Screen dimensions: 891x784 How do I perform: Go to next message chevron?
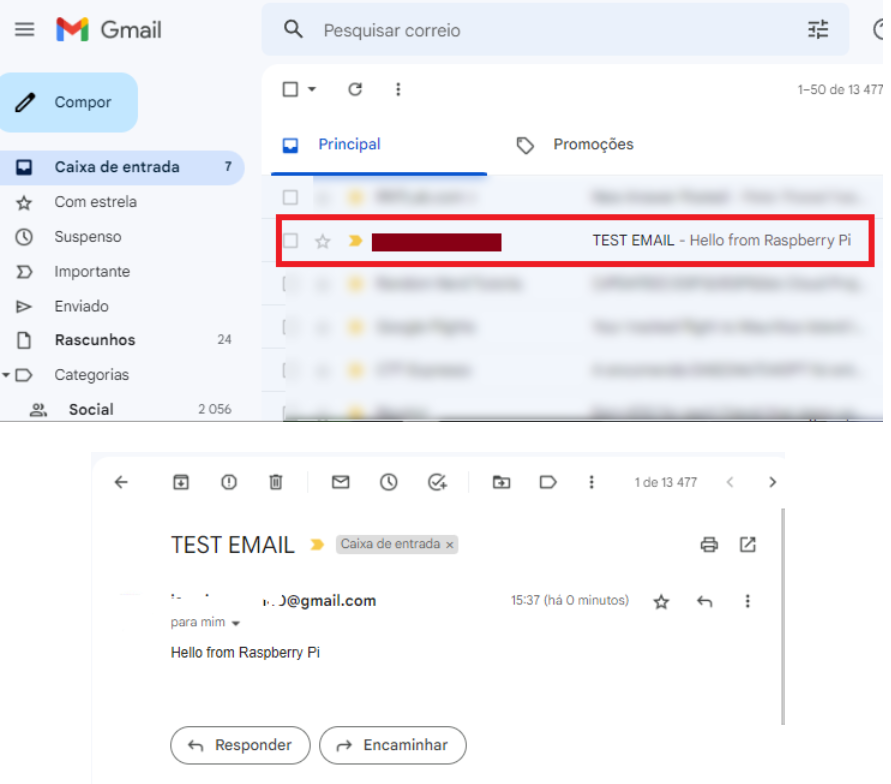pos(772,482)
